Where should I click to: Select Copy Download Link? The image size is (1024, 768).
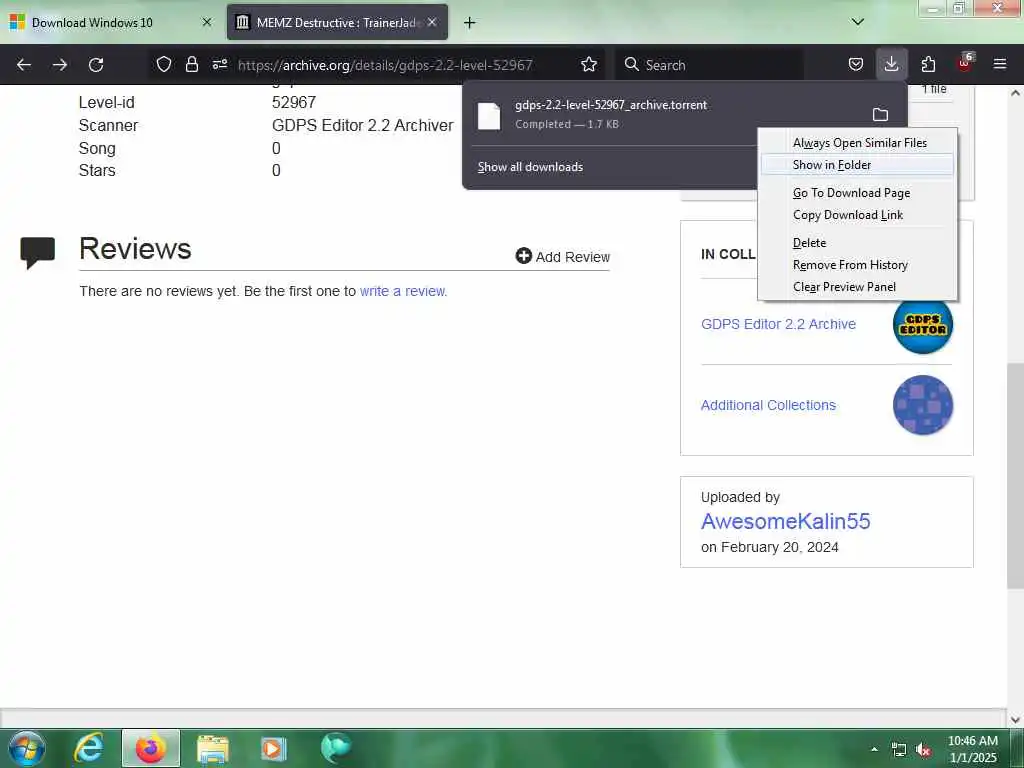pyautogui.click(x=857, y=216)
